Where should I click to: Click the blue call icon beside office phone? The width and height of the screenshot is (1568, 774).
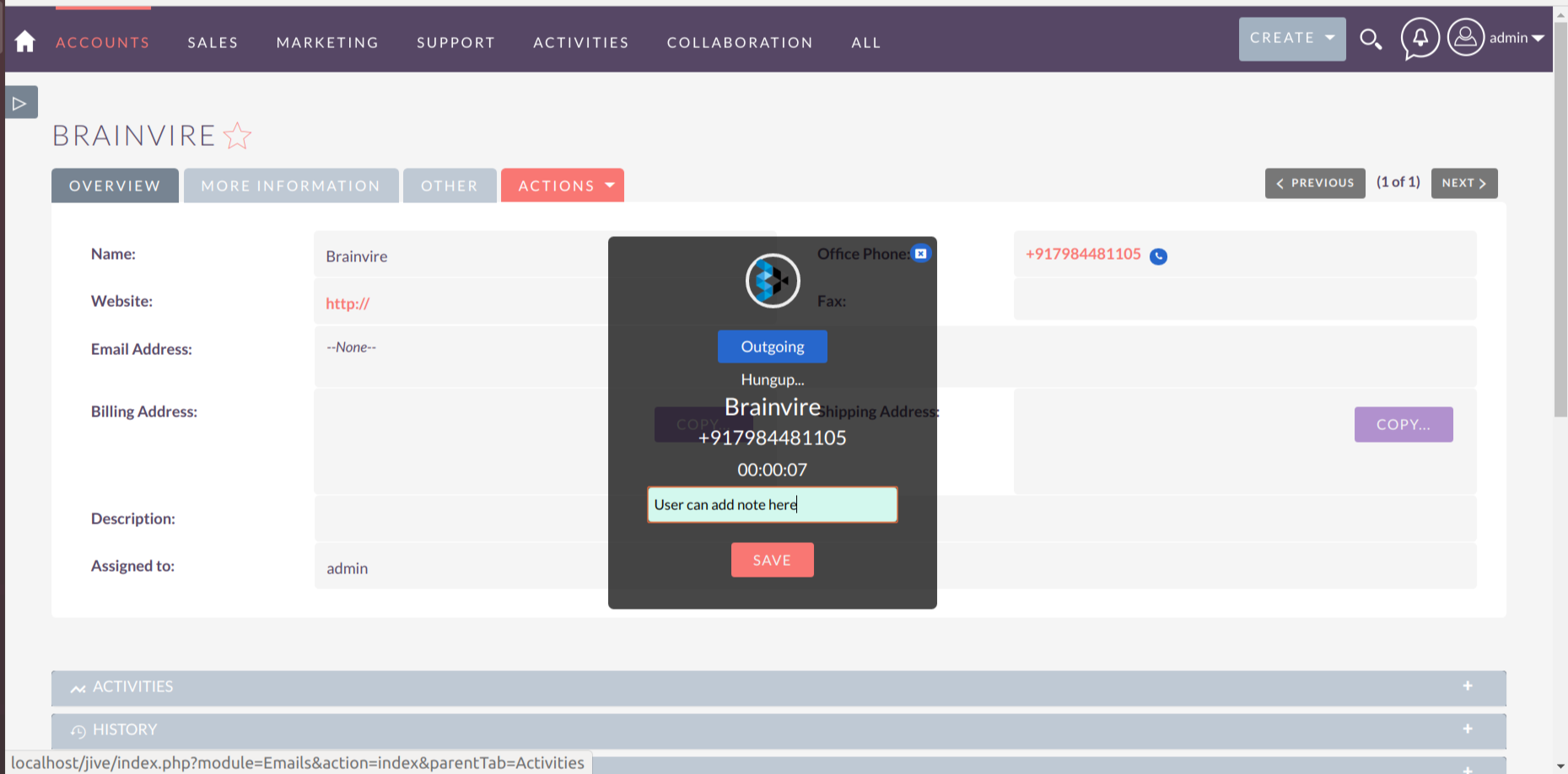click(x=1159, y=256)
